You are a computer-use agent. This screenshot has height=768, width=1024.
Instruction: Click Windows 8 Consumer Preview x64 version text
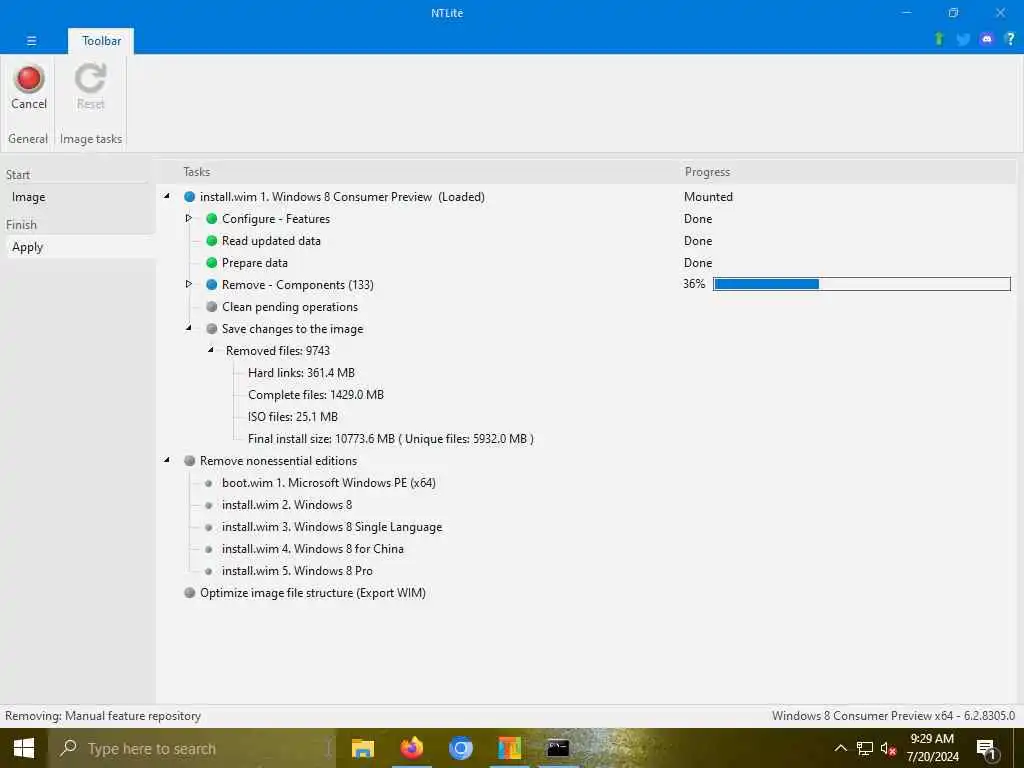(x=893, y=716)
